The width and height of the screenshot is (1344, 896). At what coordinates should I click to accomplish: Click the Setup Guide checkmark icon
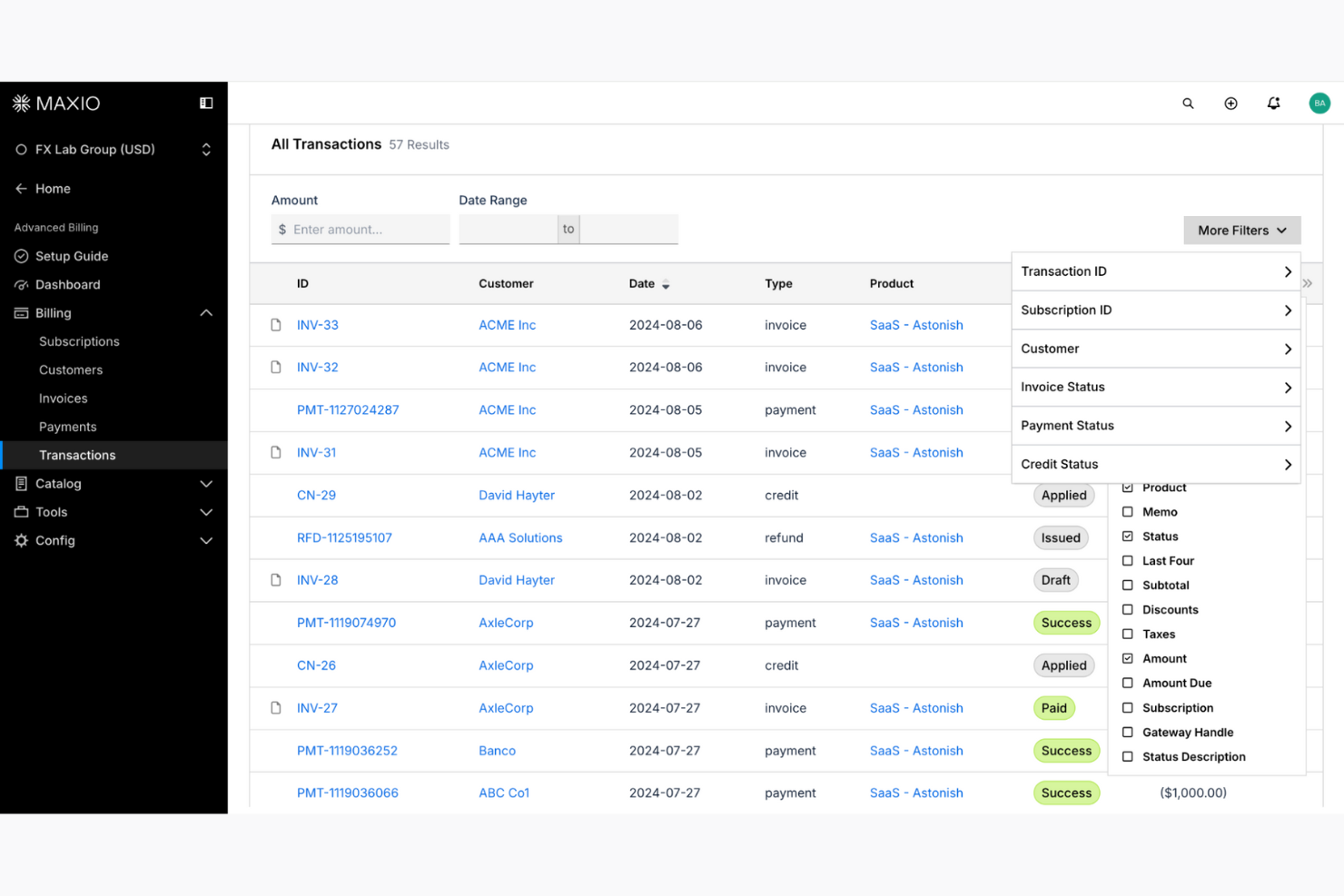point(23,256)
